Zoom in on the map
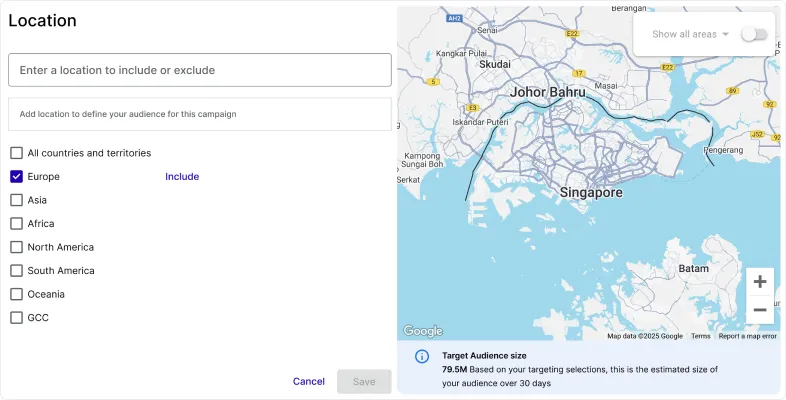 point(759,282)
